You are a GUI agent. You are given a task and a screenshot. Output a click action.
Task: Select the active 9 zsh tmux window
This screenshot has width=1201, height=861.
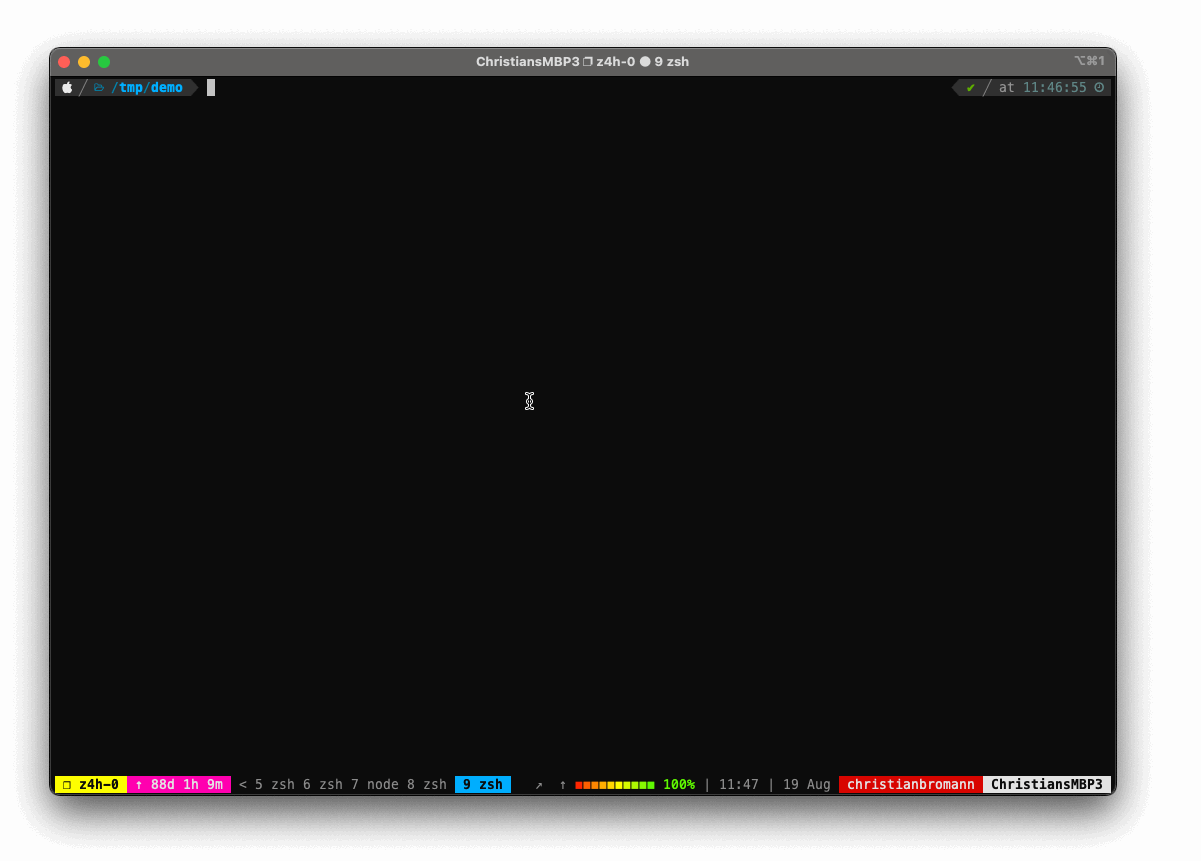pyautogui.click(x=483, y=785)
